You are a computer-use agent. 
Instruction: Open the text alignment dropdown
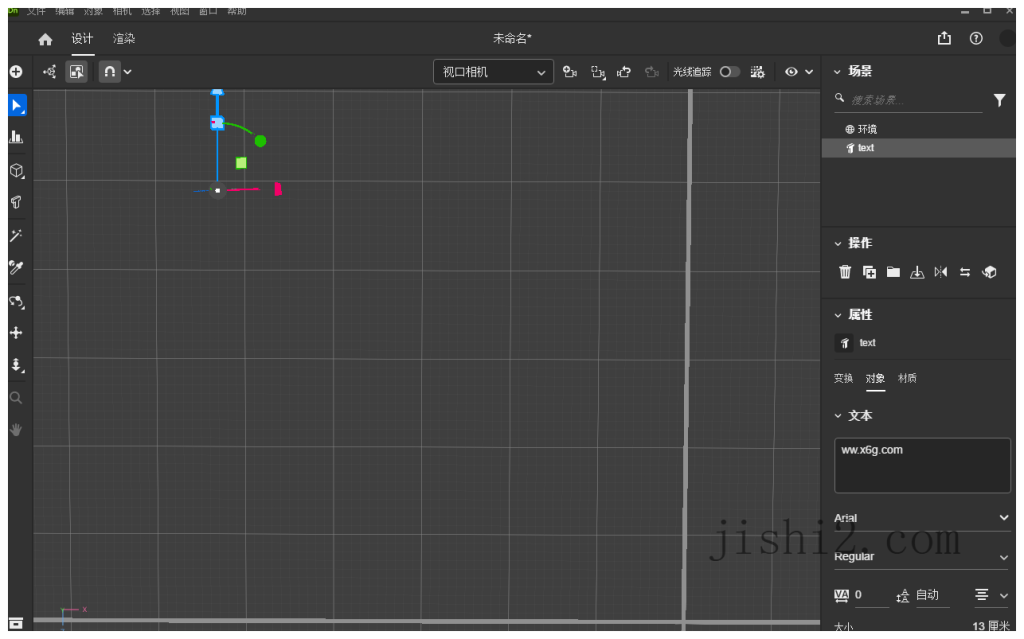[x=991, y=595]
